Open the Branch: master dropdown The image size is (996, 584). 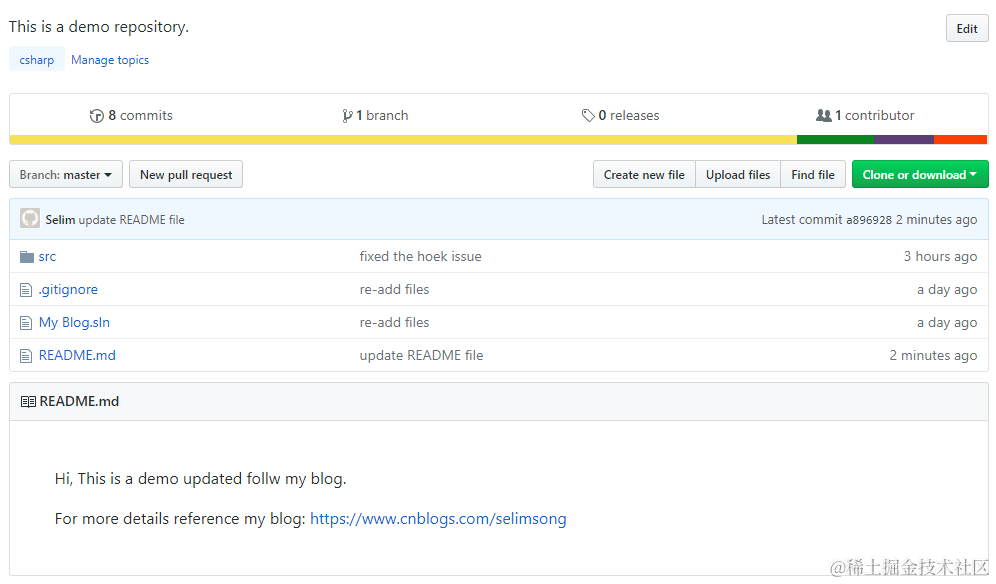(x=65, y=174)
